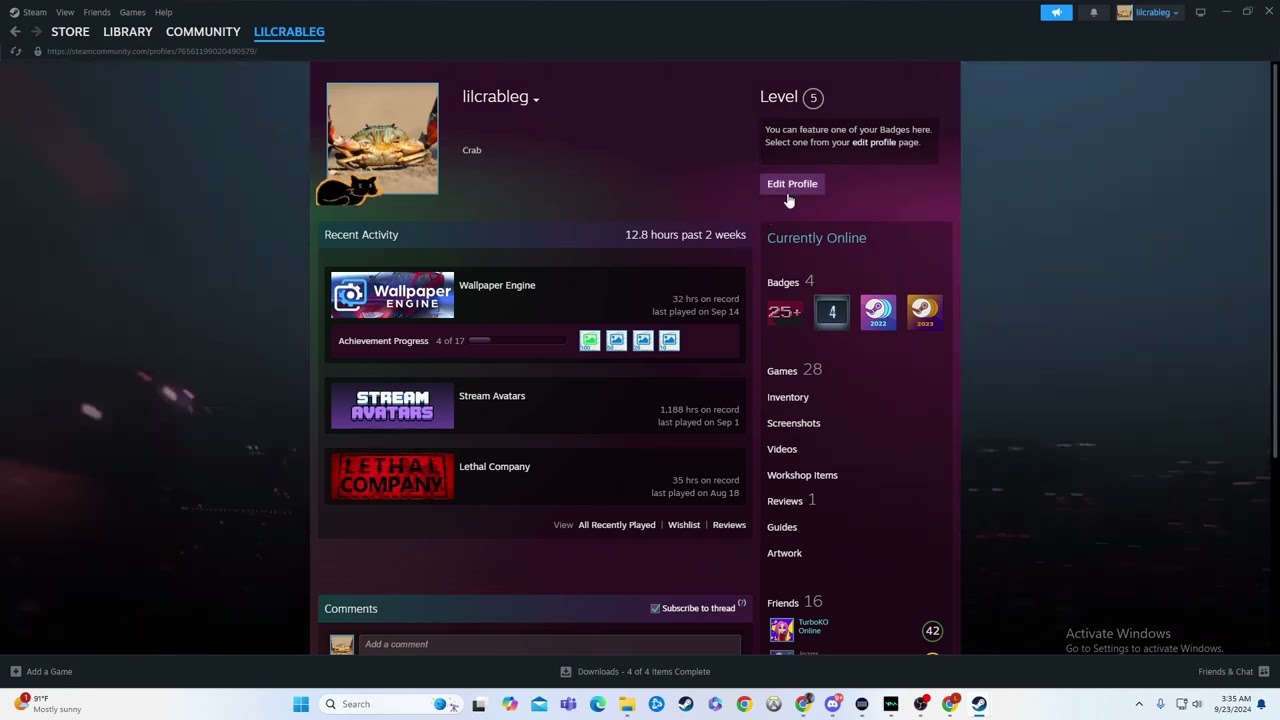Click the Wallpaper Engine game icon
The height and width of the screenshot is (720, 1280).
point(392,294)
